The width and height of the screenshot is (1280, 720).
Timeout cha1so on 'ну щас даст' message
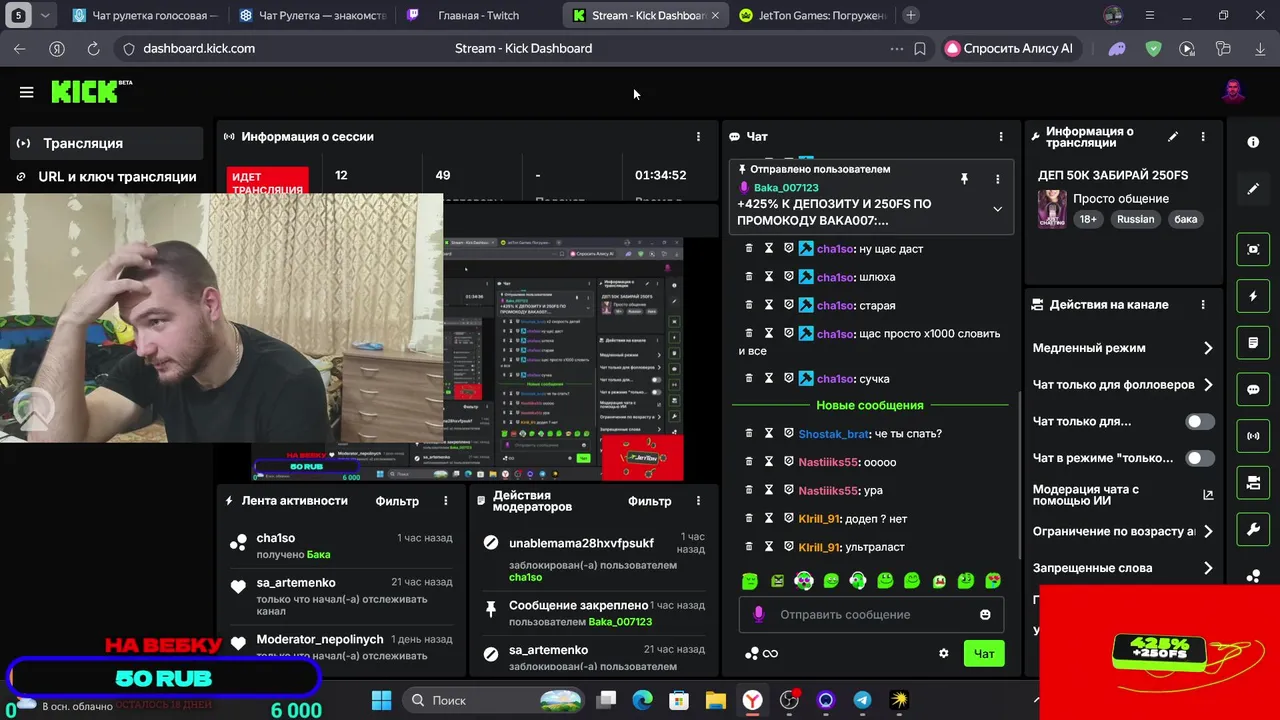[x=769, y=248]
